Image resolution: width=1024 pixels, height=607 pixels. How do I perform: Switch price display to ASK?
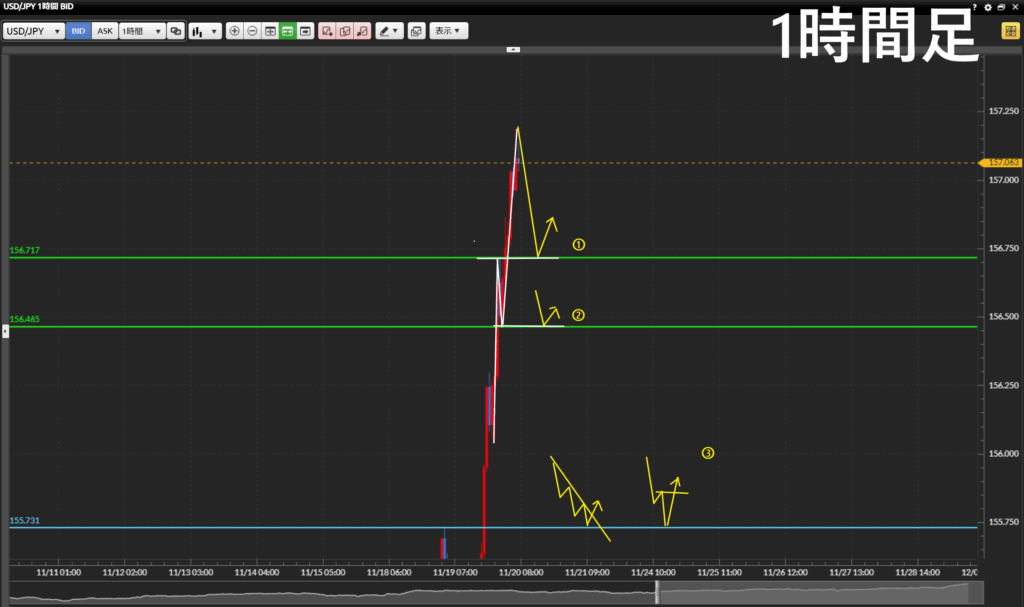(104, 31)
